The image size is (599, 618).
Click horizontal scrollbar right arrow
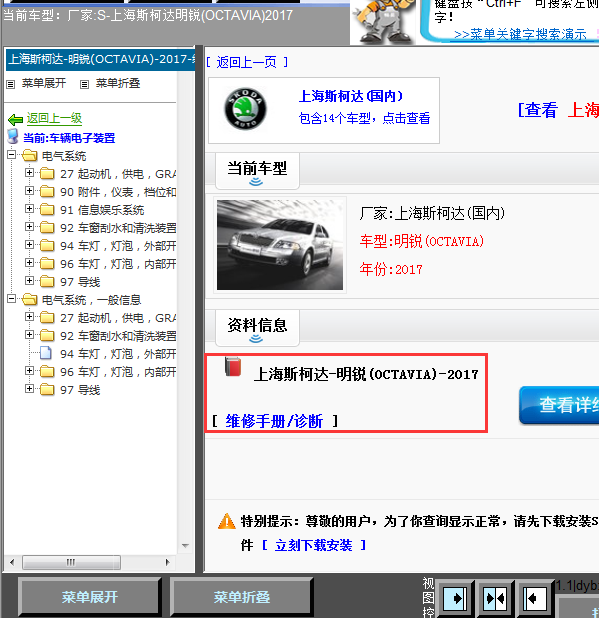click(167, 562)
